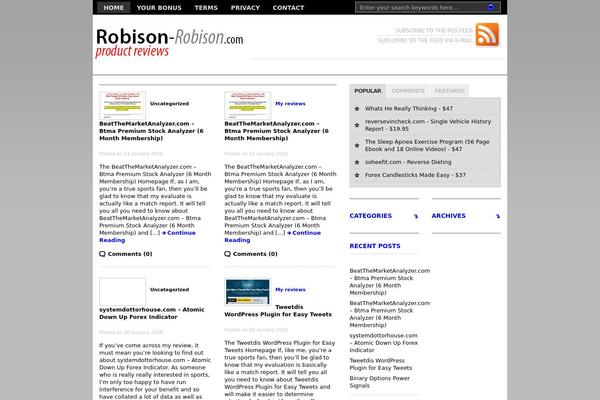The width and height of the screenshot is (600, 400).
Task: Click star icon beside Forex Candlesticks Made Easy
Action: [x=357, y=175]
